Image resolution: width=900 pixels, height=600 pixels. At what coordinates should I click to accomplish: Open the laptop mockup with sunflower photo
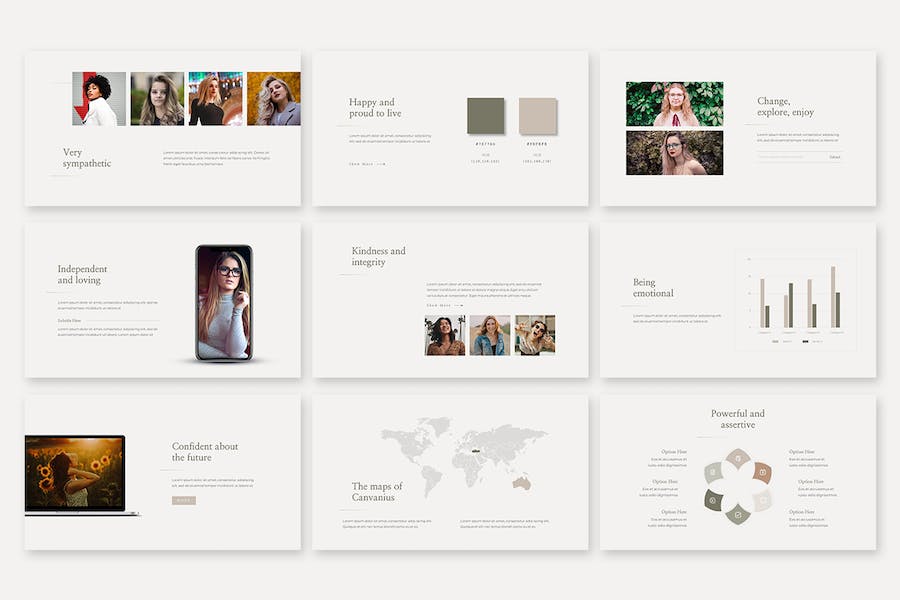76,474
